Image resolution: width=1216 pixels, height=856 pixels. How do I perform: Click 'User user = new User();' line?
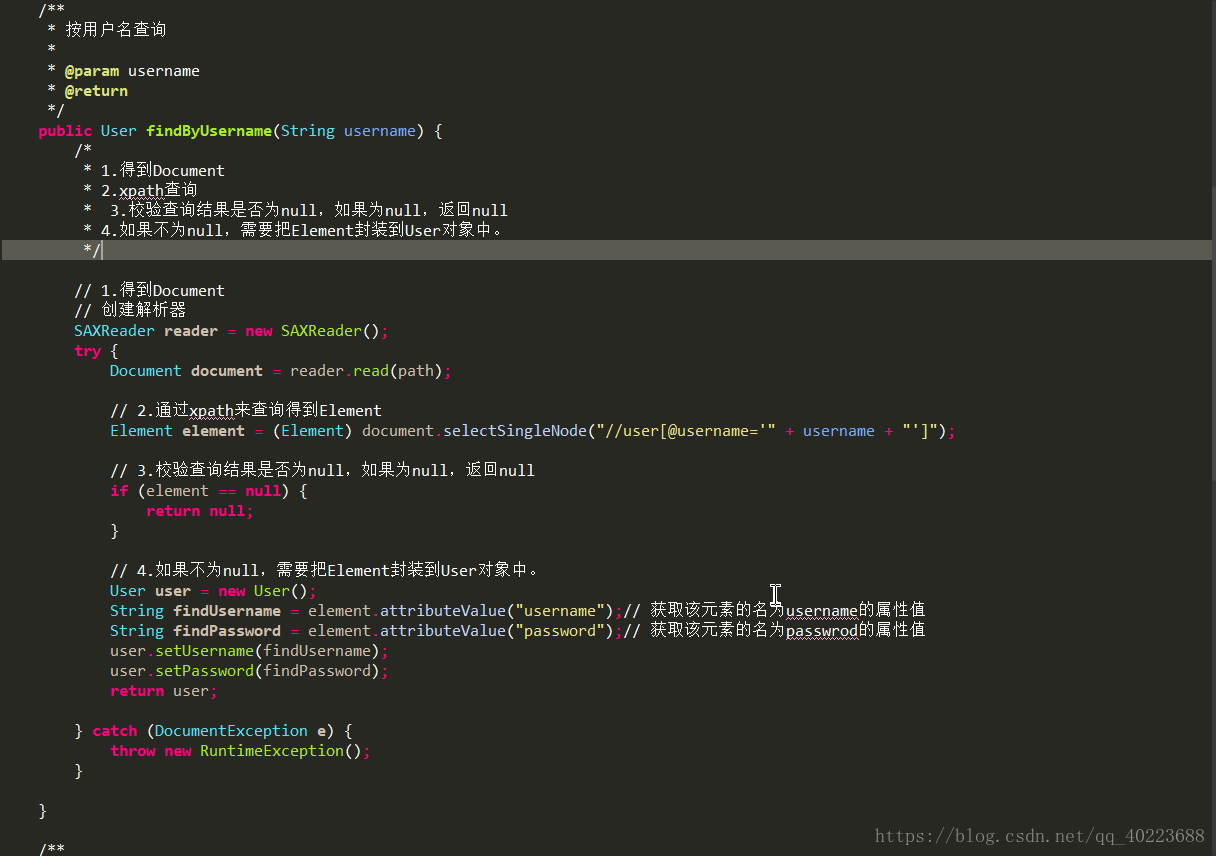click(213, 591)
